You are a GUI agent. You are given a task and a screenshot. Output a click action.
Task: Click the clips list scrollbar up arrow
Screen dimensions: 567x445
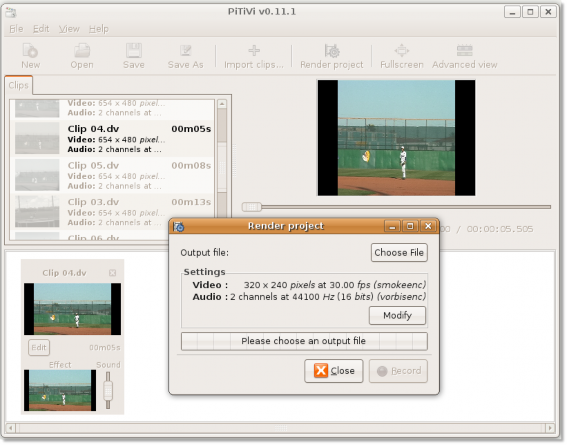click(222, 104)
